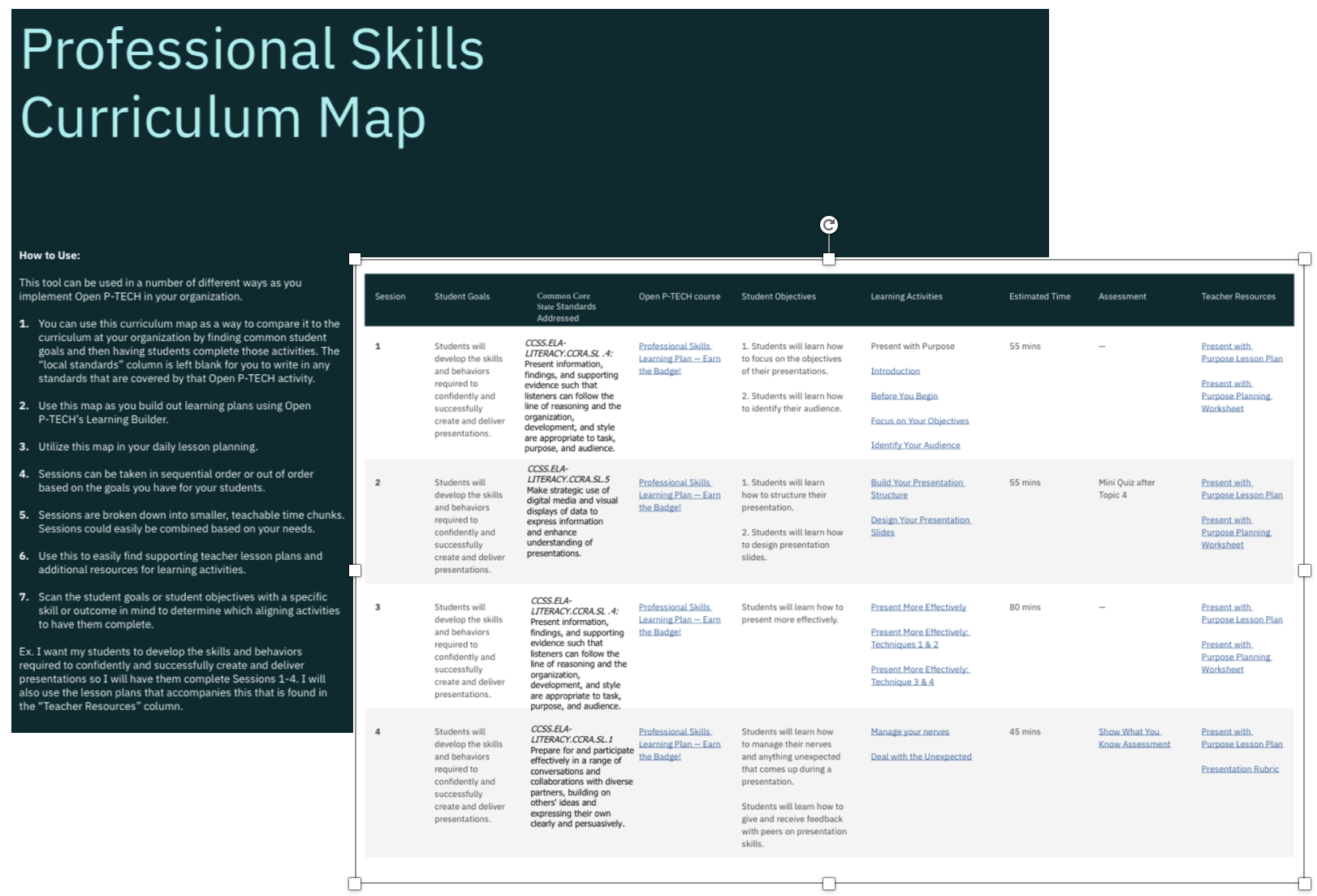Open the Present More Effectively link

[918, 607]
